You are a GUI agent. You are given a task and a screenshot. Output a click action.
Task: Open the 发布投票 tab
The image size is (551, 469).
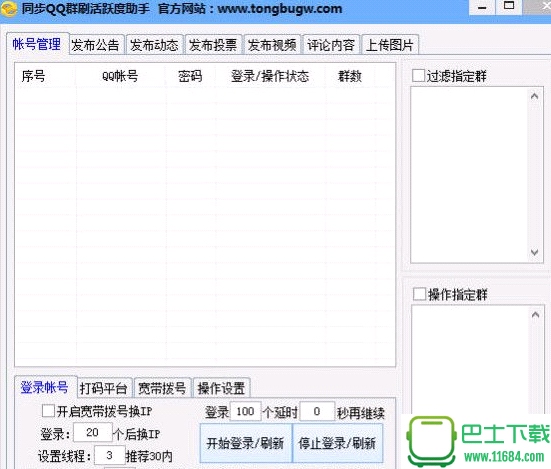[x=213, y=45]
